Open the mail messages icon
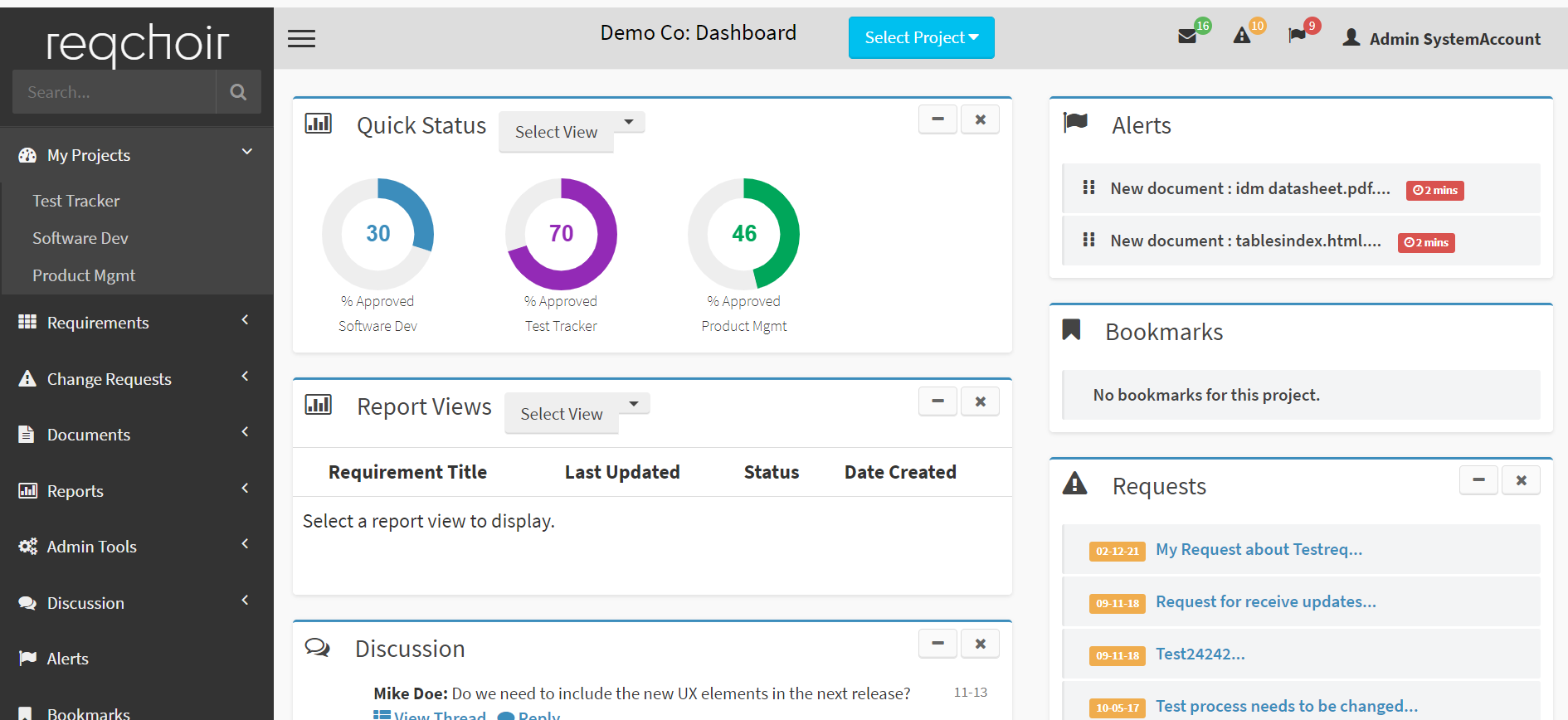The height and width of the screenshot is (720, 1568). [1187, 36]
